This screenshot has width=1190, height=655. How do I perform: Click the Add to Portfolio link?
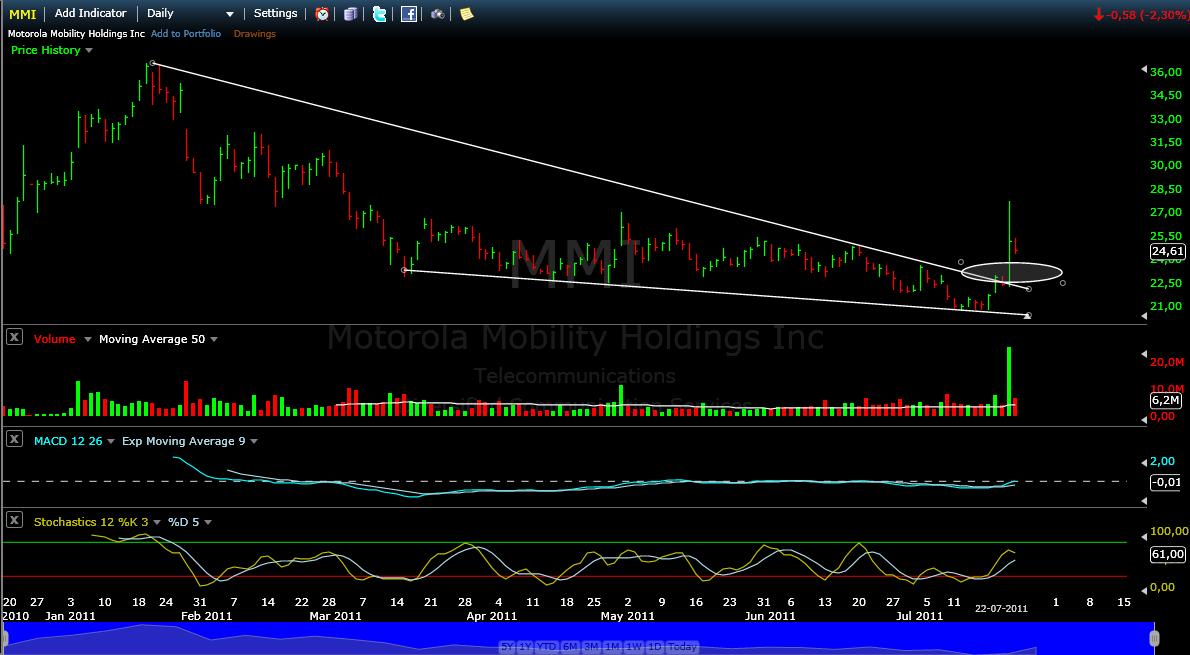[x=186, y=33]
